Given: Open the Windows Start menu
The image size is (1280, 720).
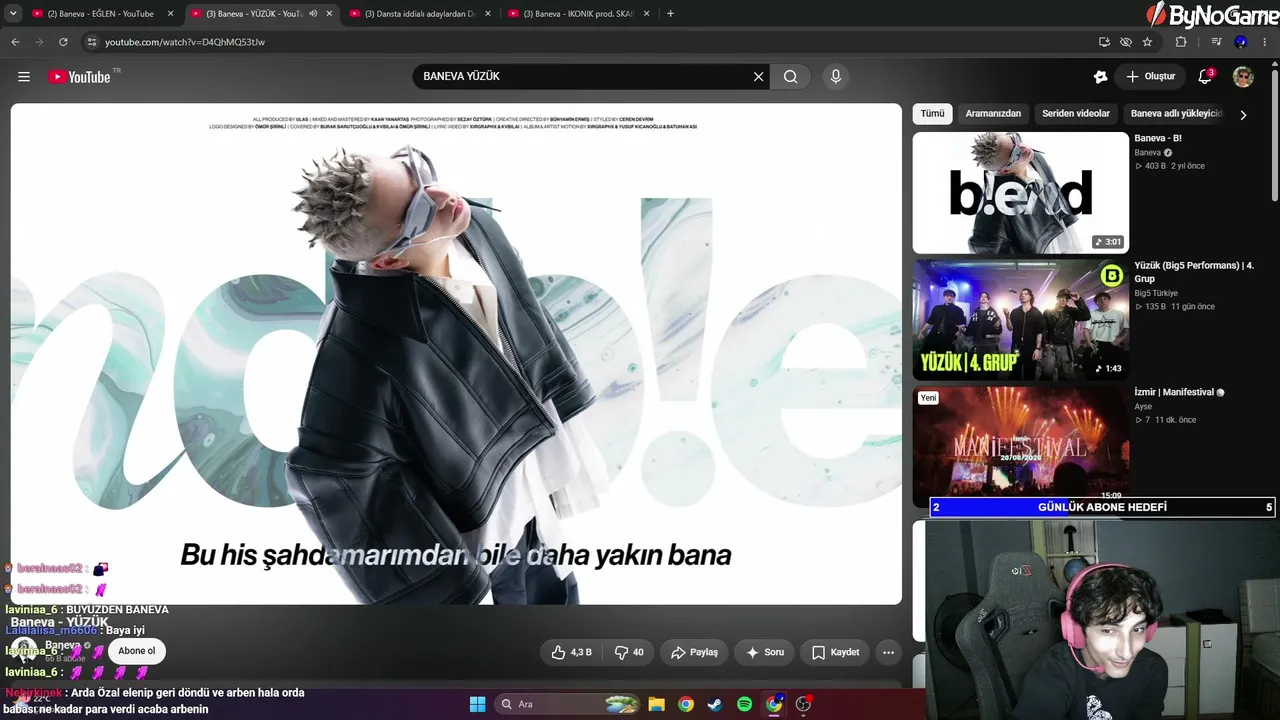Looking at the screenshot, I should (477, 704).
